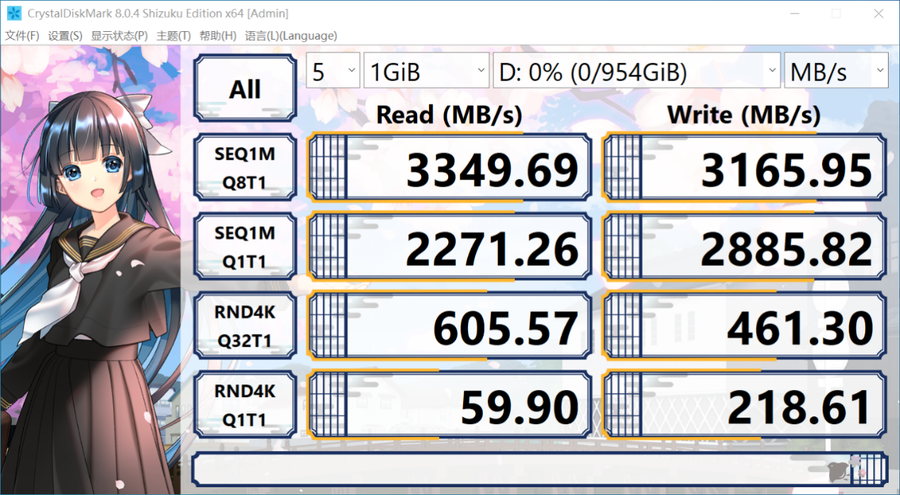The height and width of the screenshot is (495, 900).
Task: Click the Read (MB/s) column header
Action: [449, 115]
